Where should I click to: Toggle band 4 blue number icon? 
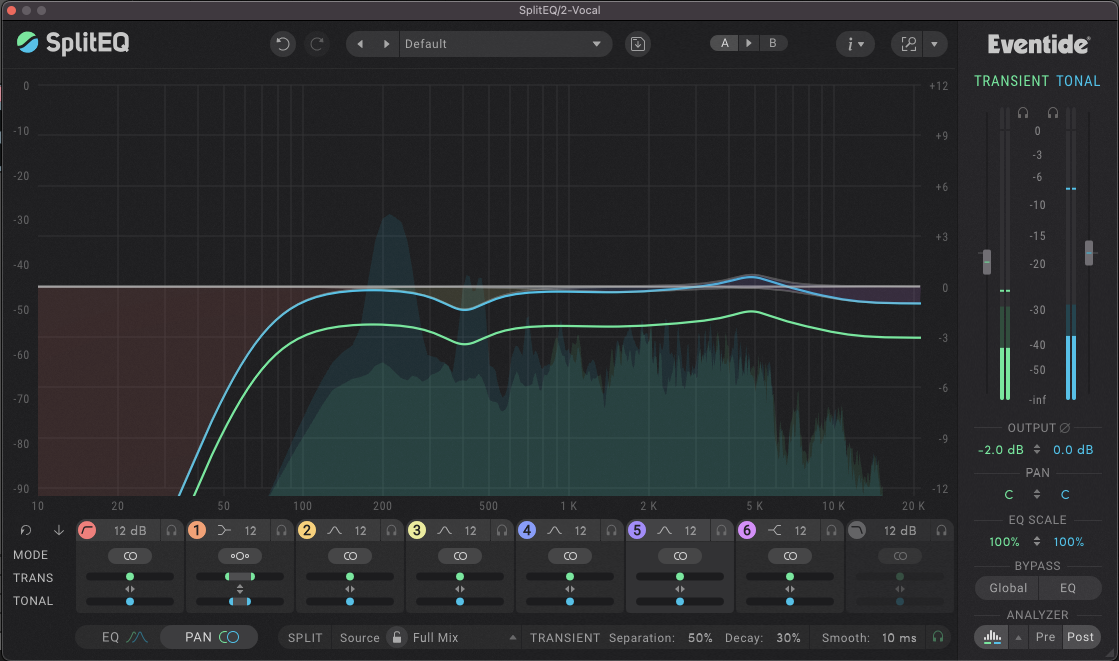[527, 530]
